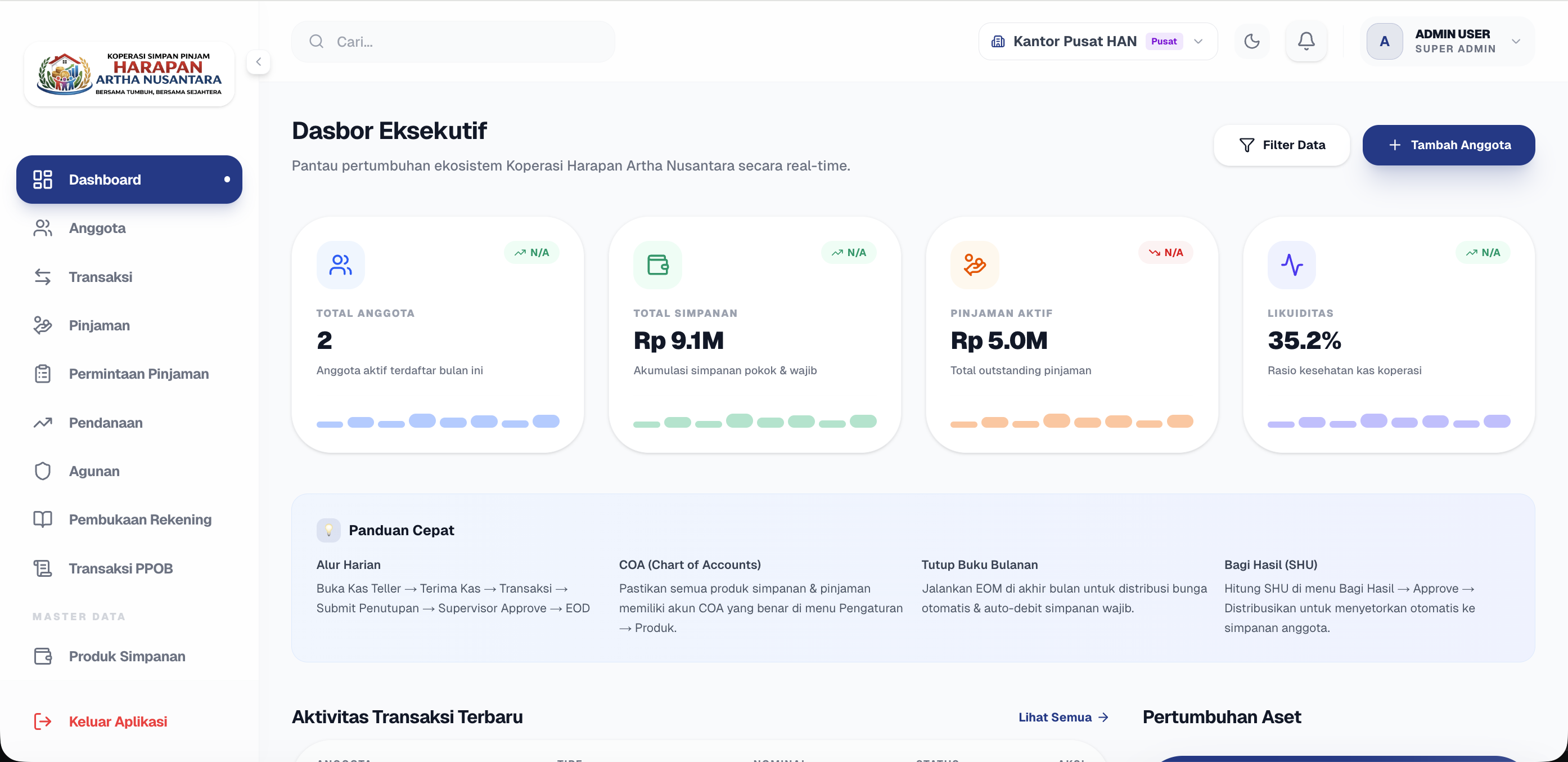Image resolution: width=1568 pixels, height=762 pixels.
Task: Click the Pendanaan trending-up icon
Action: 43,422
